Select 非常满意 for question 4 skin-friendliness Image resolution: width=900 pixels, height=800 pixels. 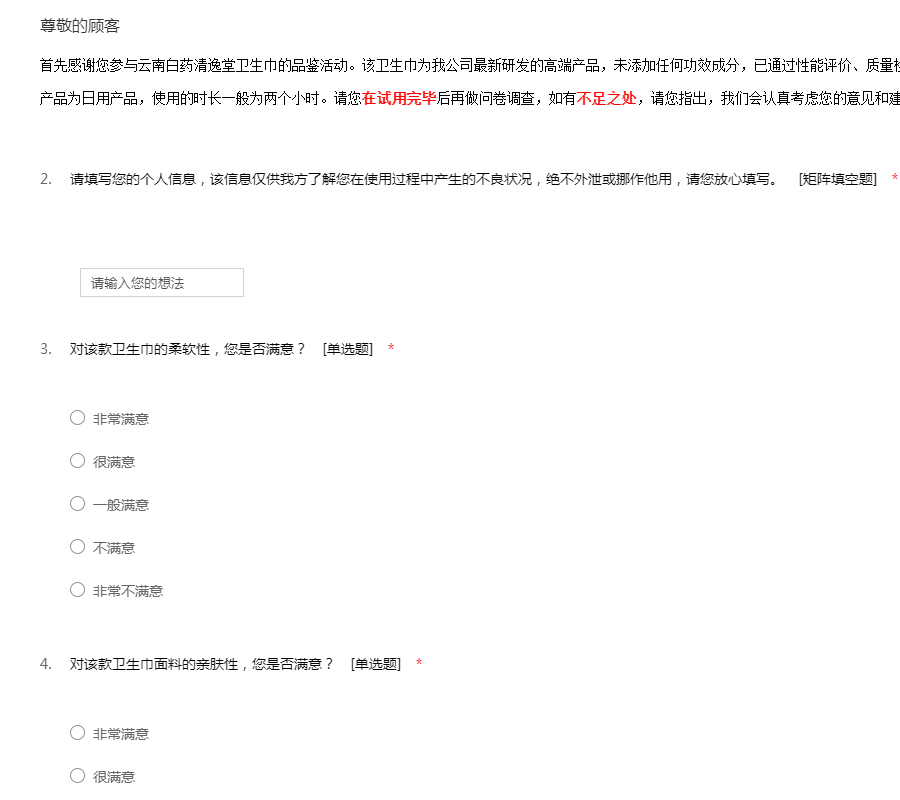[x=78, y=733]
